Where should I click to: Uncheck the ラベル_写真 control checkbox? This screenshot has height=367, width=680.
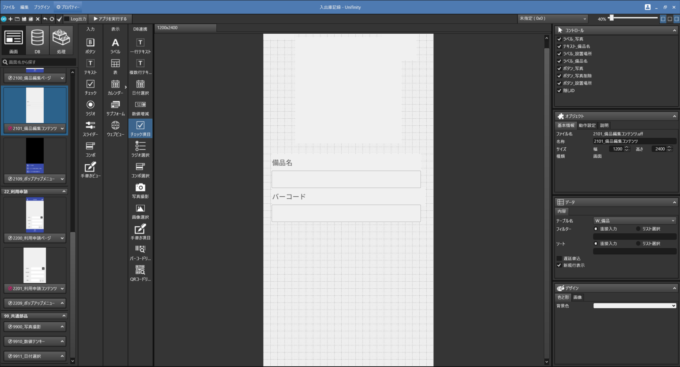559,39
